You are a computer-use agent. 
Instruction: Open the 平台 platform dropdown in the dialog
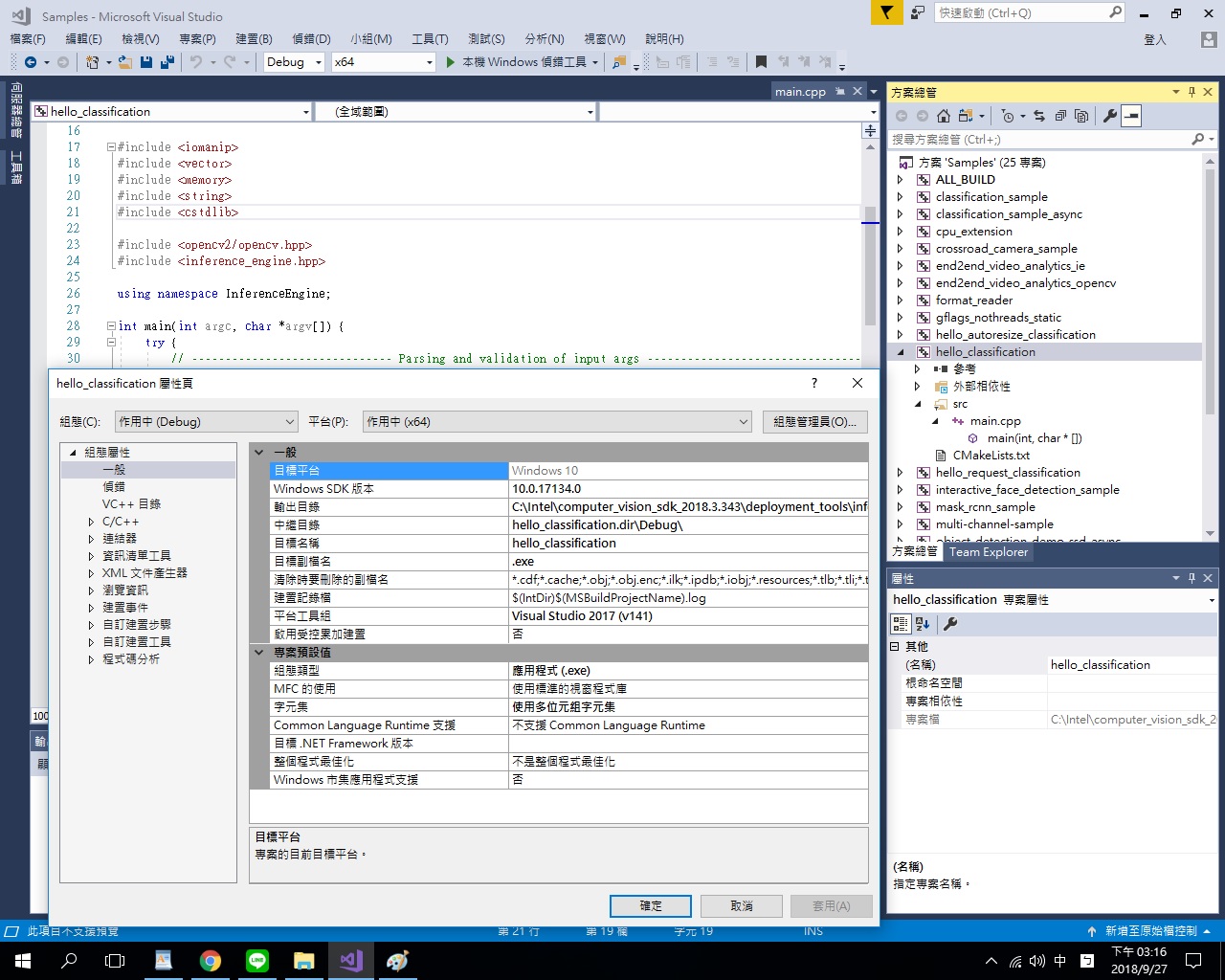click(x=557, y=422)
